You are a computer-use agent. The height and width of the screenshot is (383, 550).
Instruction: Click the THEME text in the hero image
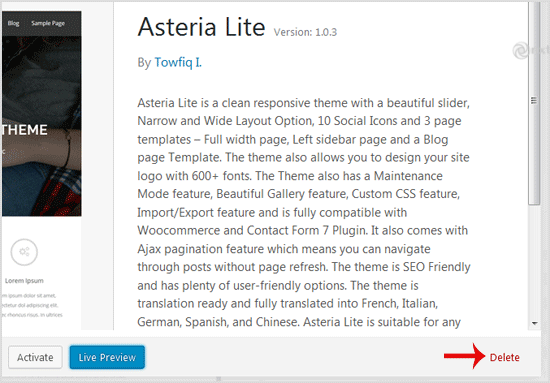[x=25, y=130]
